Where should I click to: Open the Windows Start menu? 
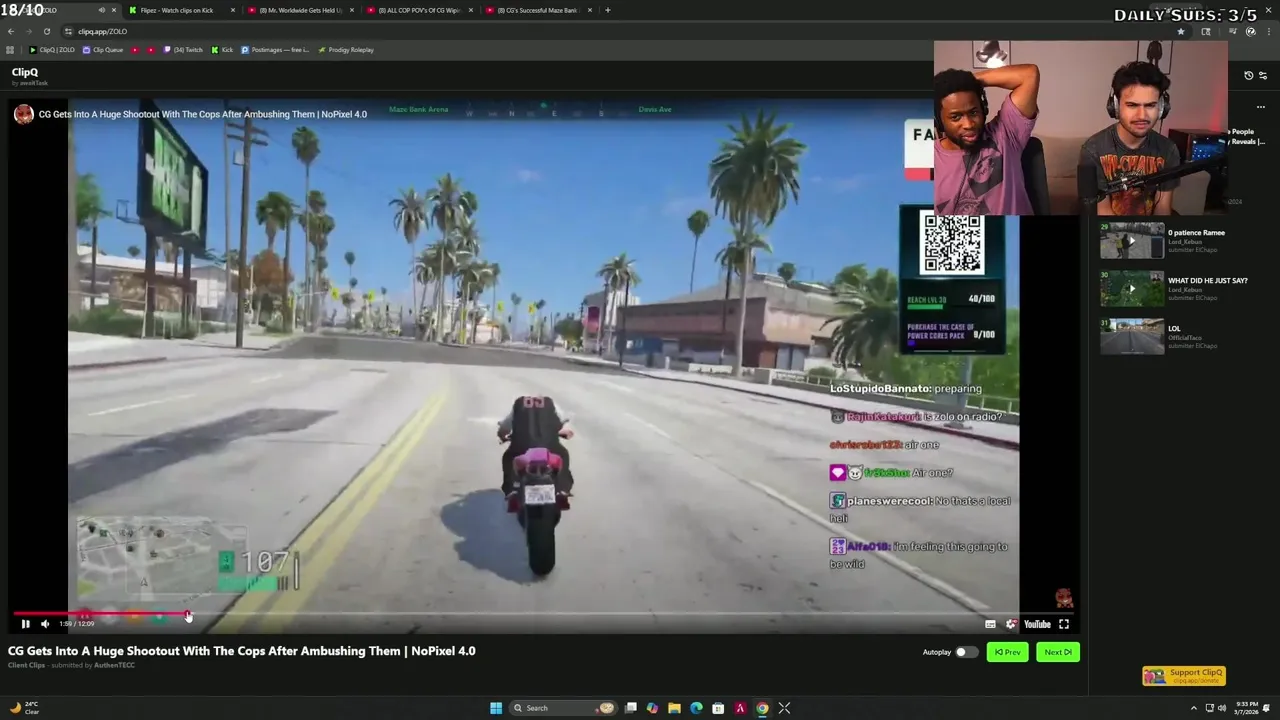pyautogui.click(x=495, y=708)
